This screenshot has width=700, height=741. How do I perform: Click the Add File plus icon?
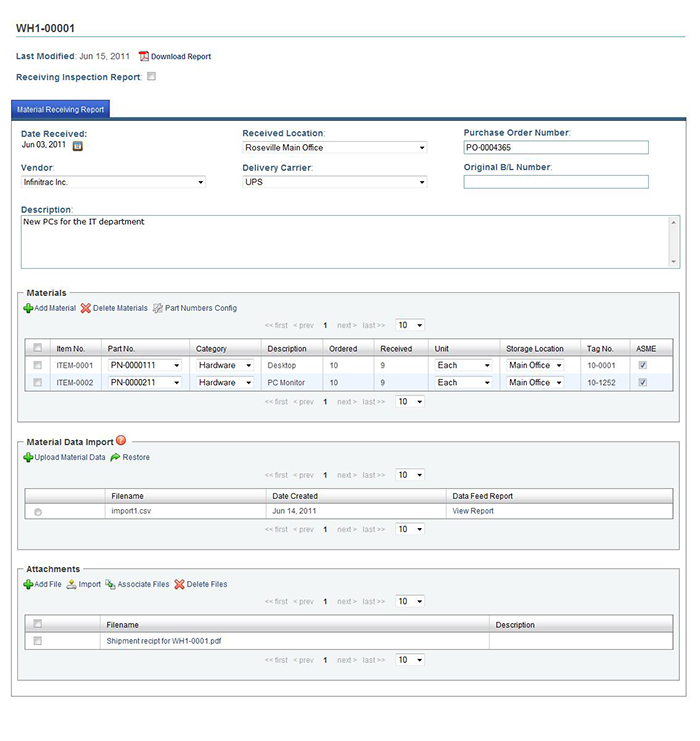28,585
